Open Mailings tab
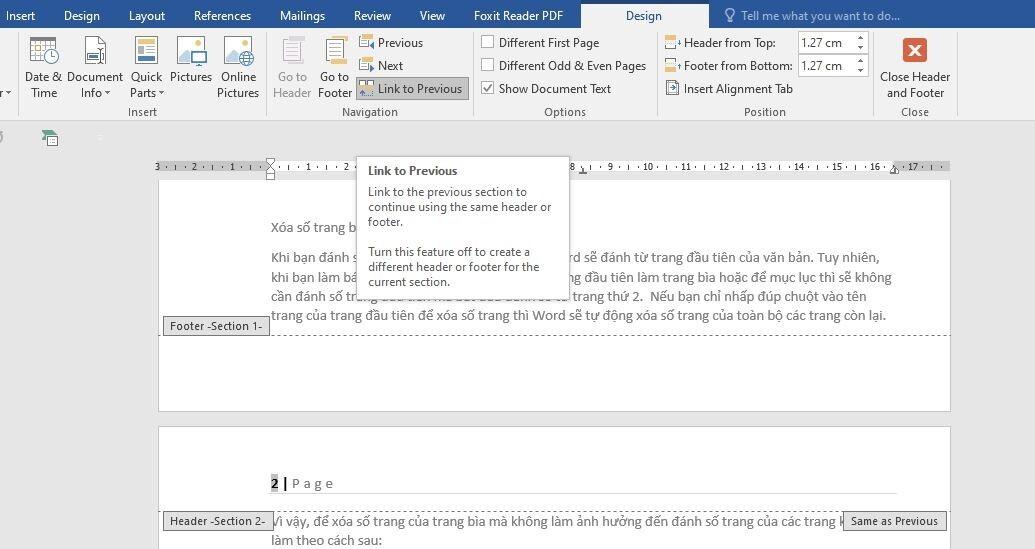 pyautogui.click(x=302, y=15)
